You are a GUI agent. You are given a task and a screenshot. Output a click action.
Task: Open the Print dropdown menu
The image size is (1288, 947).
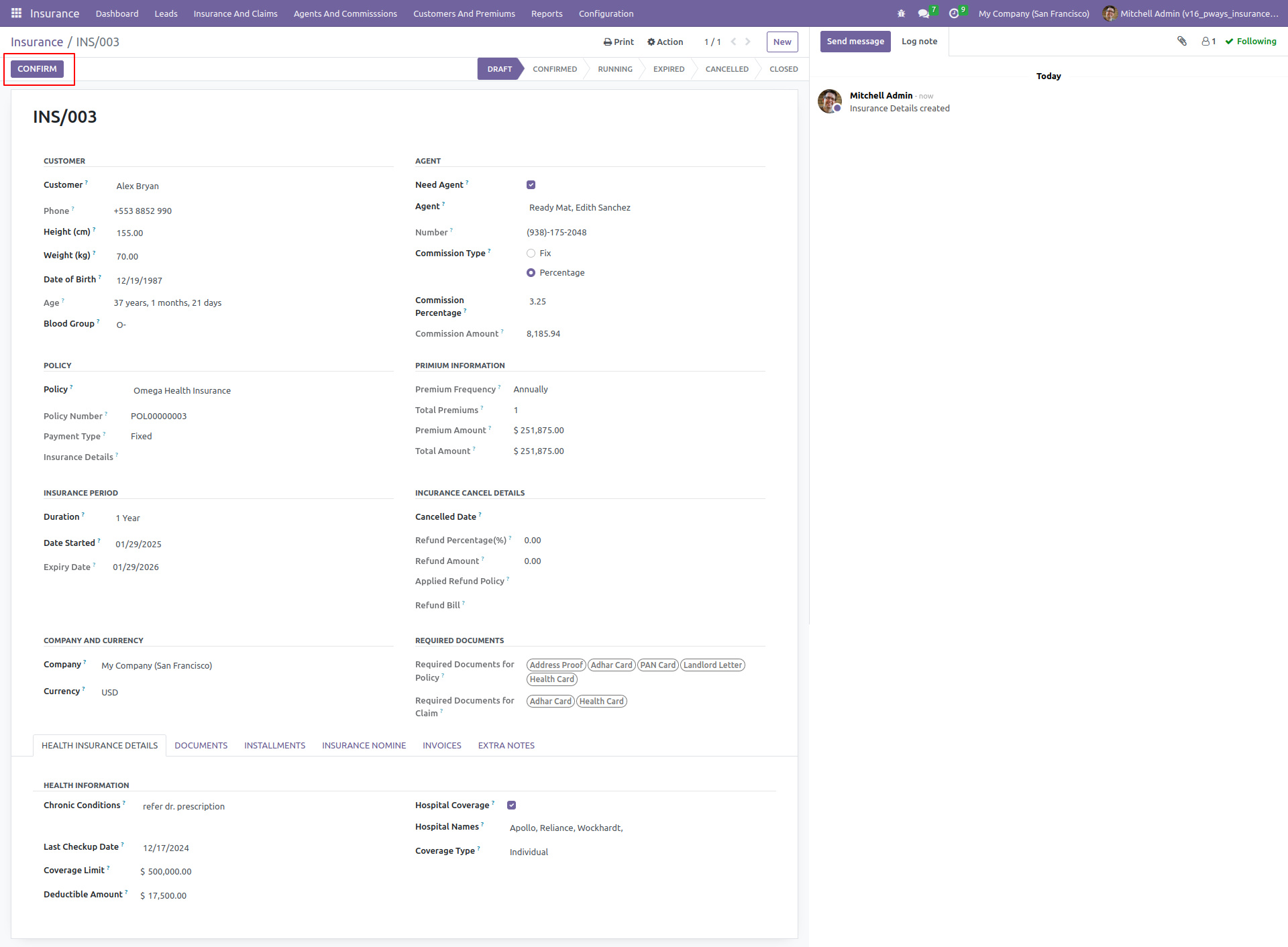[x=619, y=42]
